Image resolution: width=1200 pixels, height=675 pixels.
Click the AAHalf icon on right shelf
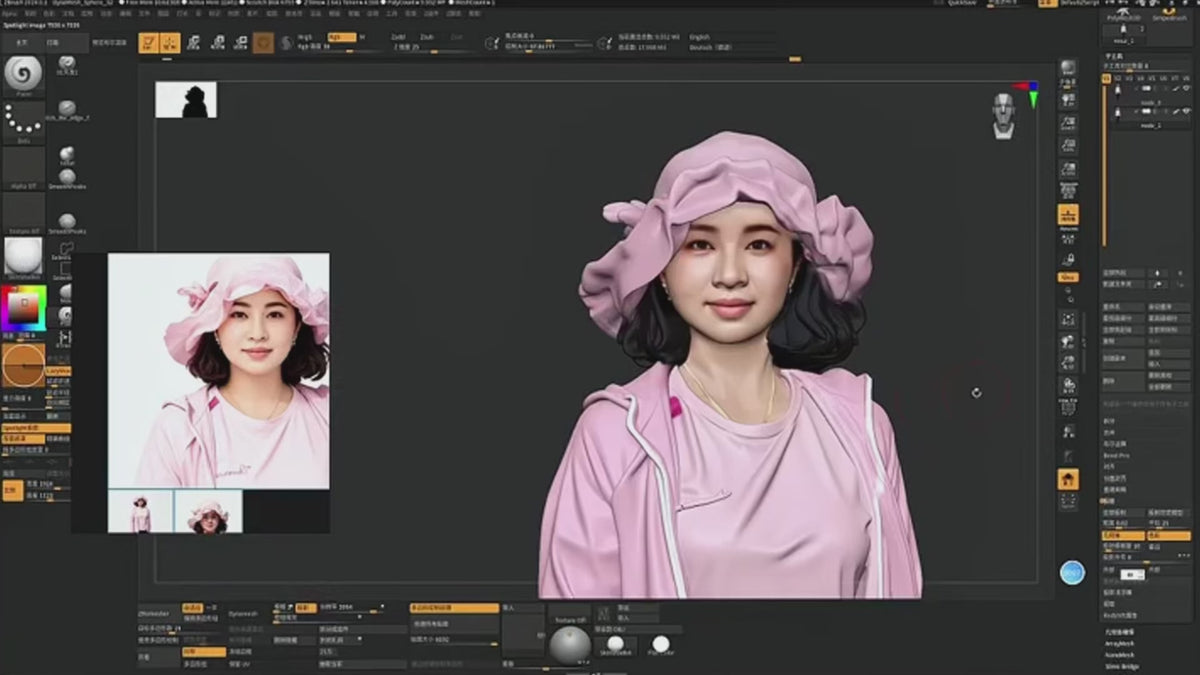tap(1068, 170)
